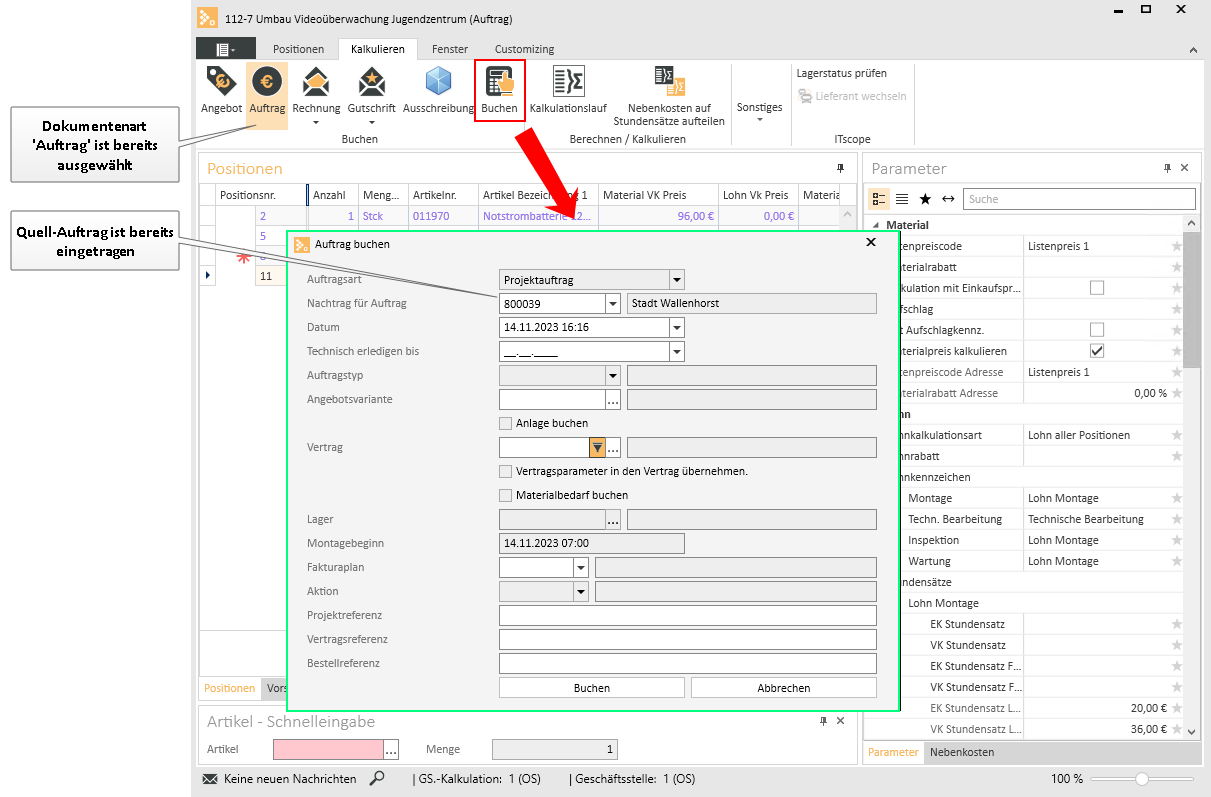This screenshot has width=1211, height=797.
Task: Toggle Kalkulation mit Einkaufspreis checkbox
Action: point(1097,288)
